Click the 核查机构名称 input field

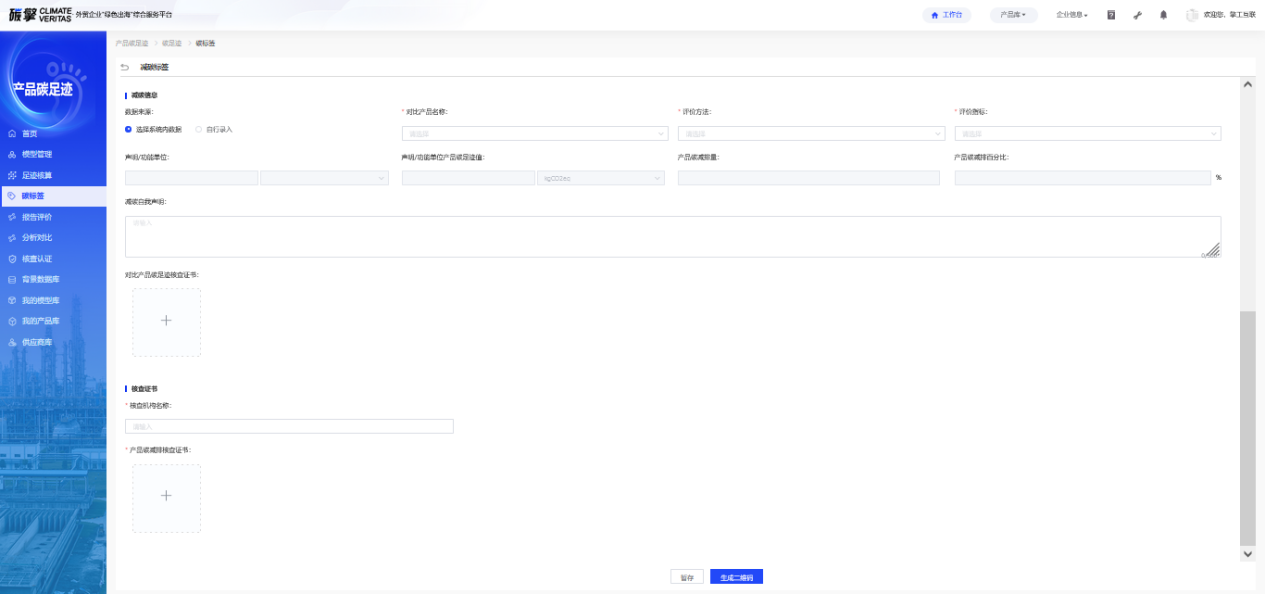pyautogui.click(x=289, y=426)
